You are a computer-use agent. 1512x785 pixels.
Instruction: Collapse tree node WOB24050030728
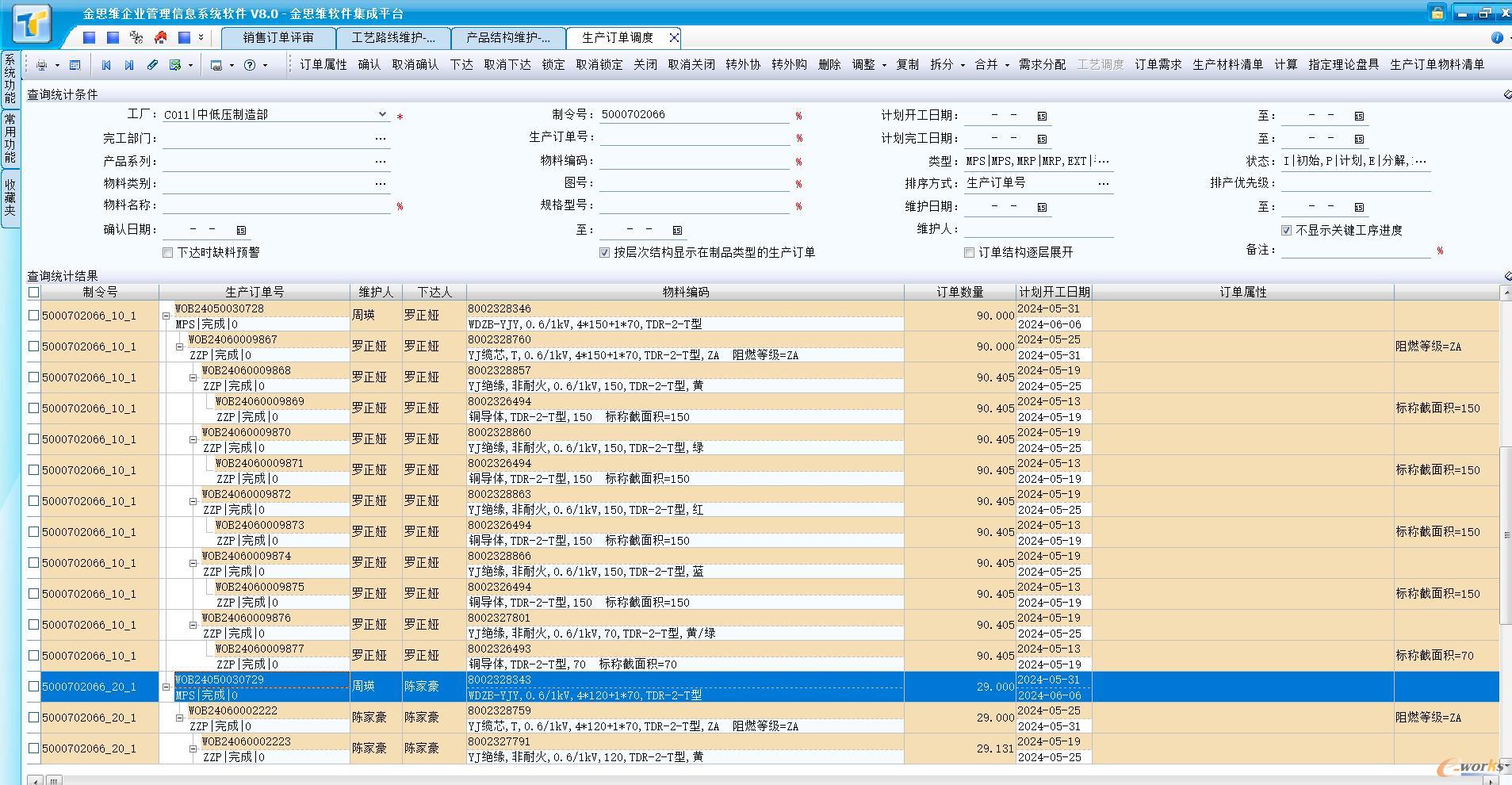tap(167, 316)
